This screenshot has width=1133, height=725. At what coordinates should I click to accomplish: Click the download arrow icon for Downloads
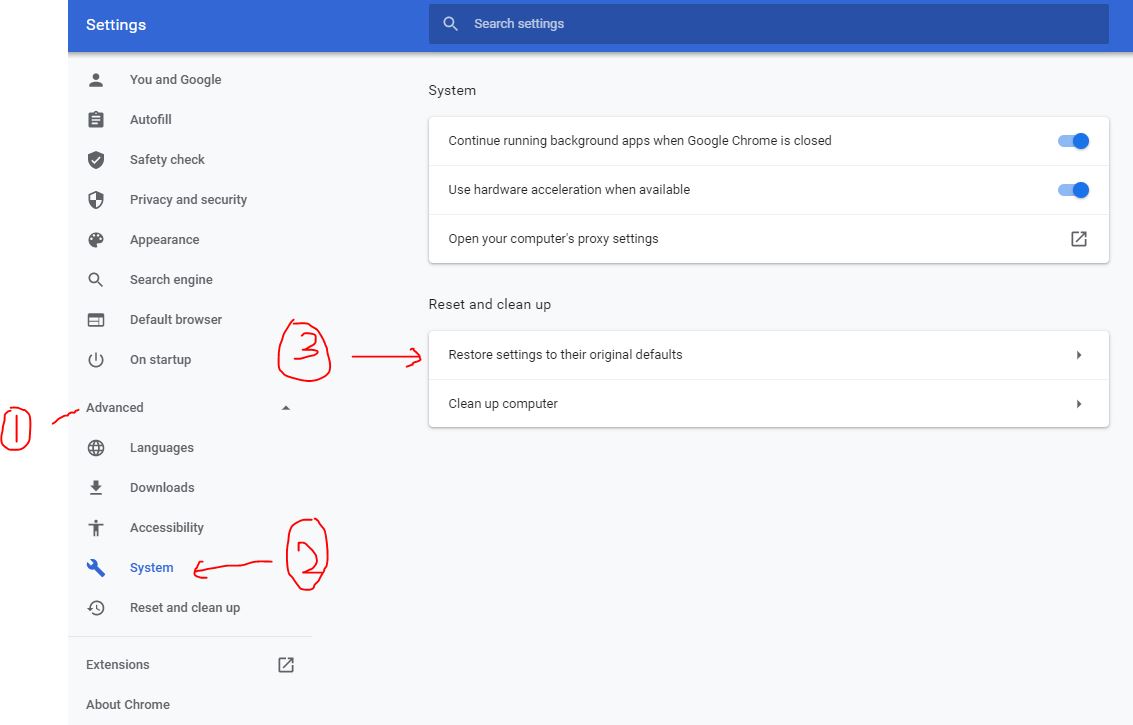click(x=95, y=488)
